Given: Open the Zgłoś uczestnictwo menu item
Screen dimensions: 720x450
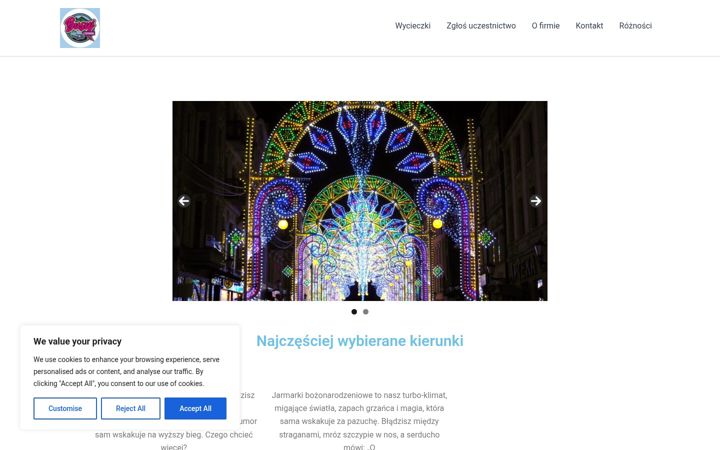Looking at the screenshot, I should (x=481, y=26).
